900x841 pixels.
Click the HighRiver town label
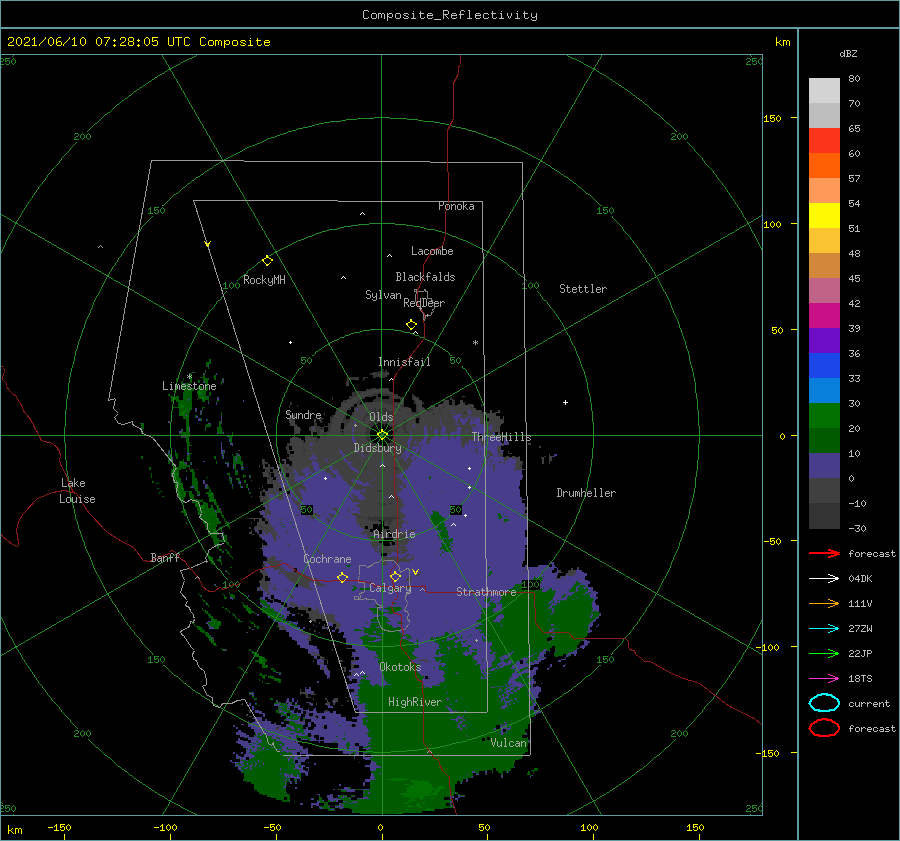coord(415,702)
